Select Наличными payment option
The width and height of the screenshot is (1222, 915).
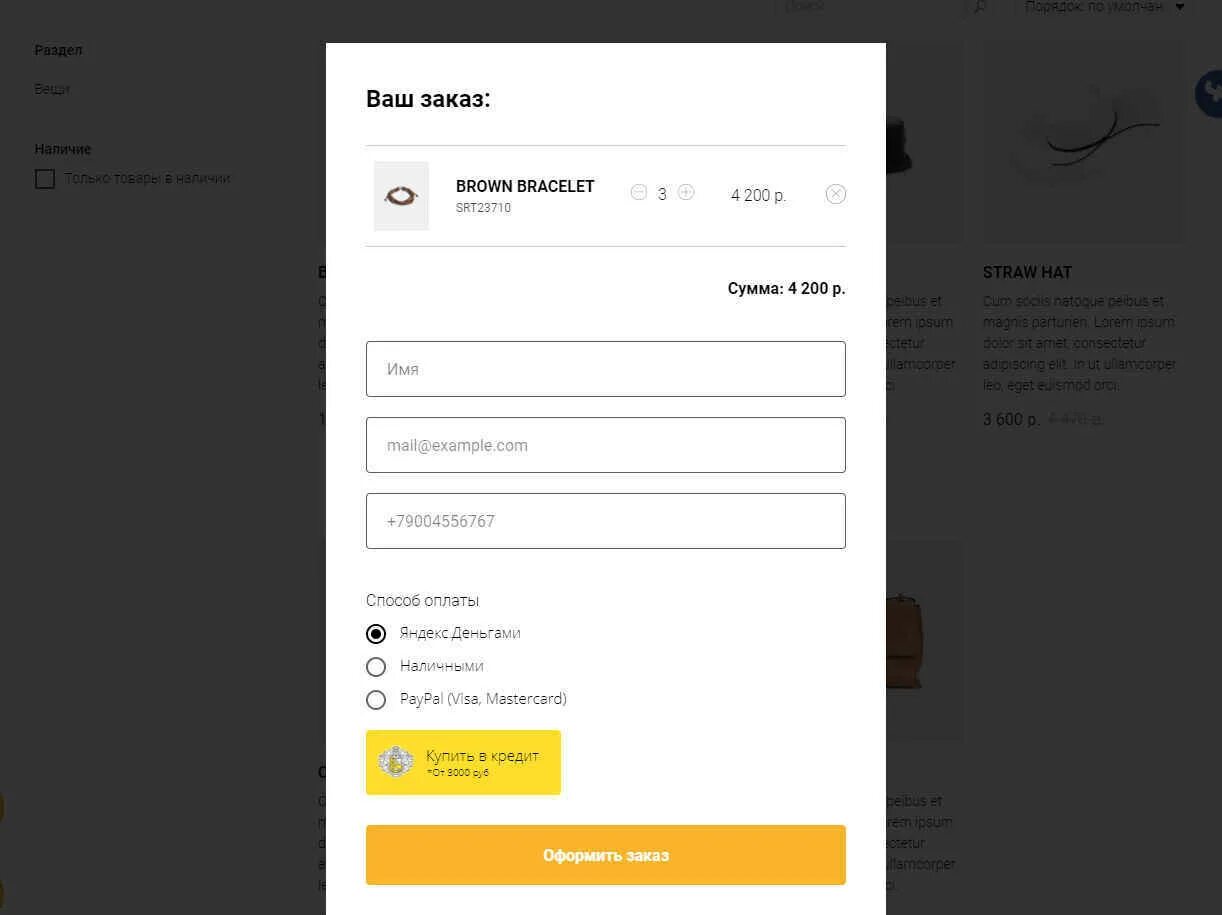[x=376, y=666]
